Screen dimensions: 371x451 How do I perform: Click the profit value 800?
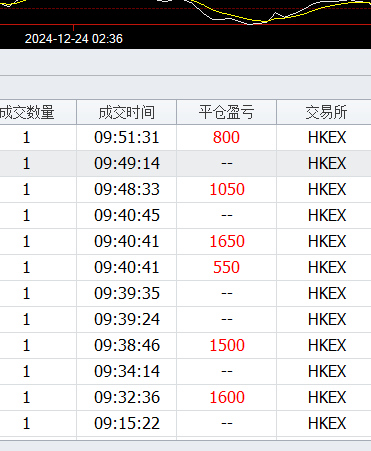pyautogui.click(x=226, y=137)
